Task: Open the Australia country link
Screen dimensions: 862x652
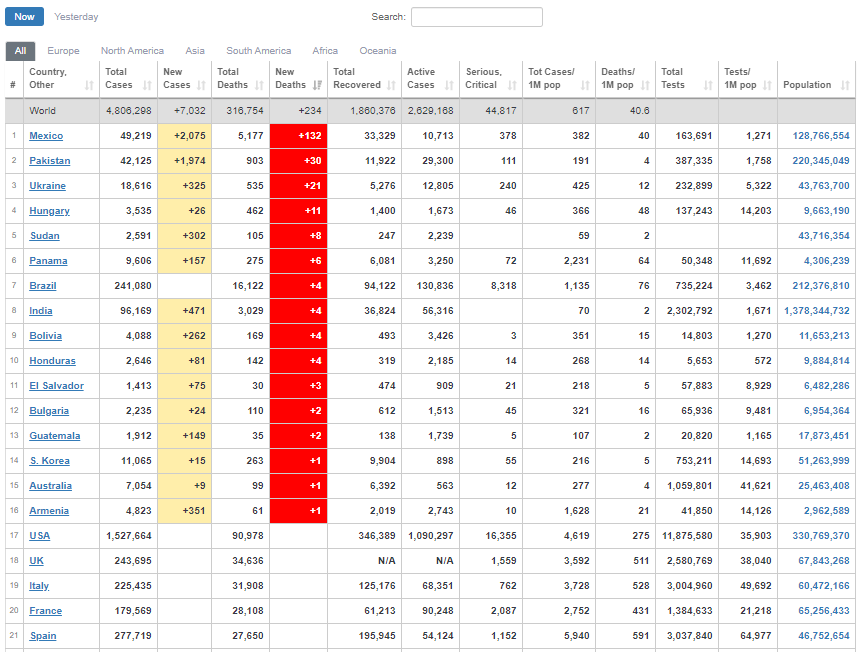Action: click(x=51, y=486)
